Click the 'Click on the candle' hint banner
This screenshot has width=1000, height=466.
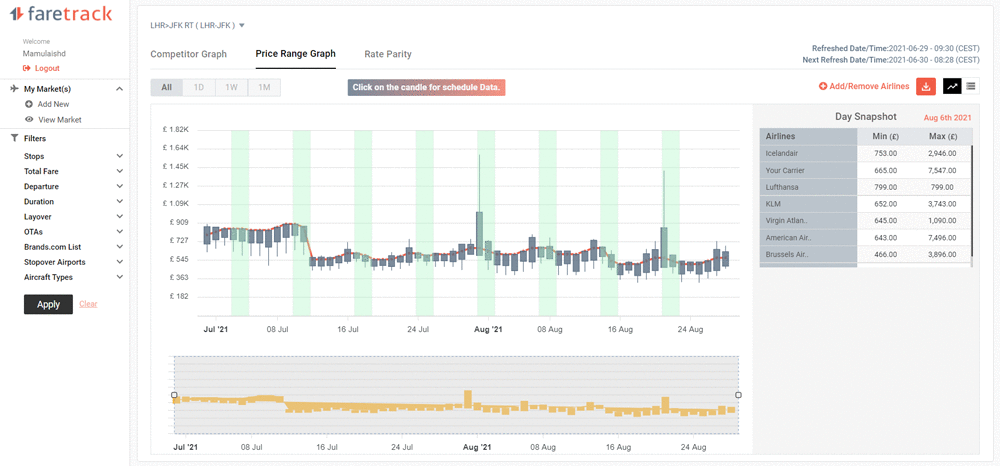click(x=426, y=87)
